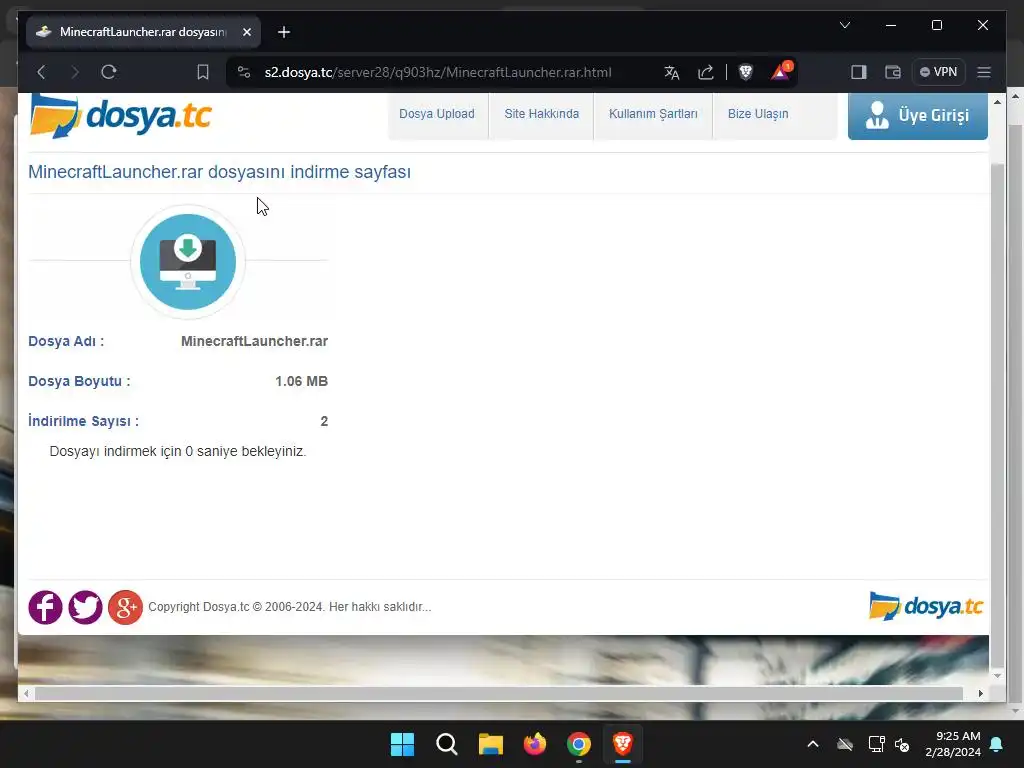Open taskbar Search
Viewport: 1024px width, 768px height.
point(447,744)
